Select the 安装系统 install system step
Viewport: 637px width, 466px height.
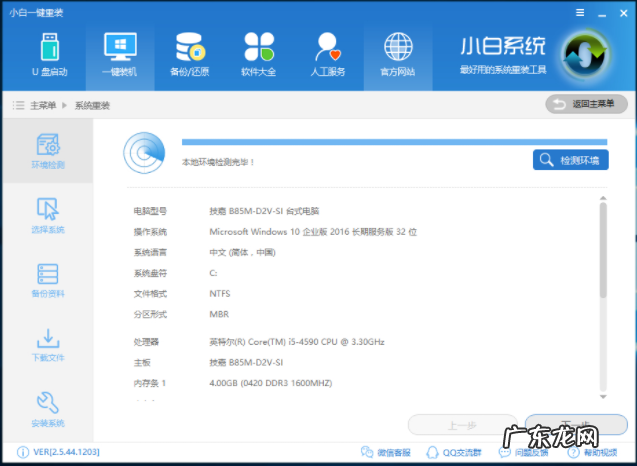[48, 409]
